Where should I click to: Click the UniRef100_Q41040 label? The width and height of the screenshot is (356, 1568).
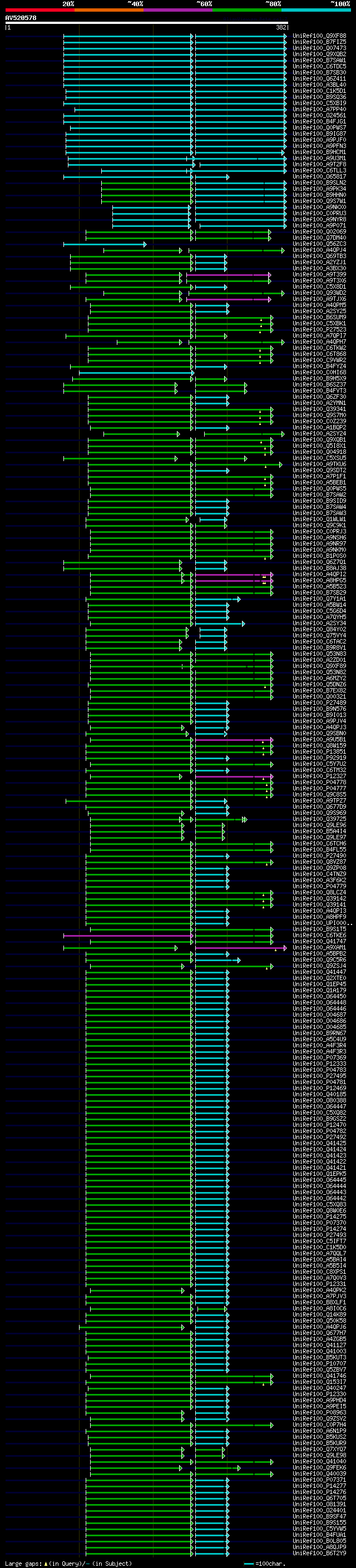(319, 1461)
